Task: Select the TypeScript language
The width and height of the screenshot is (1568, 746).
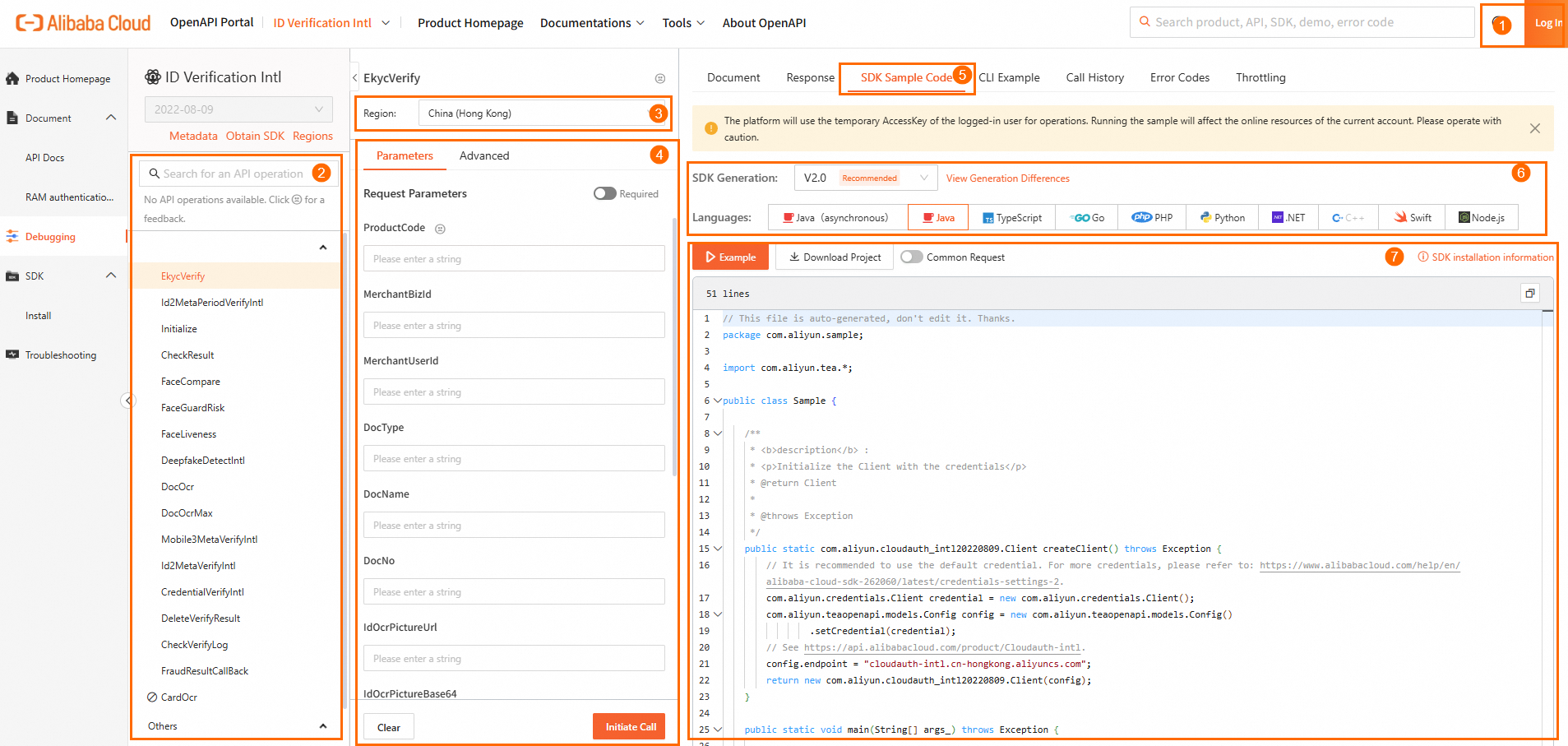Action: [x=1012, y=218]
